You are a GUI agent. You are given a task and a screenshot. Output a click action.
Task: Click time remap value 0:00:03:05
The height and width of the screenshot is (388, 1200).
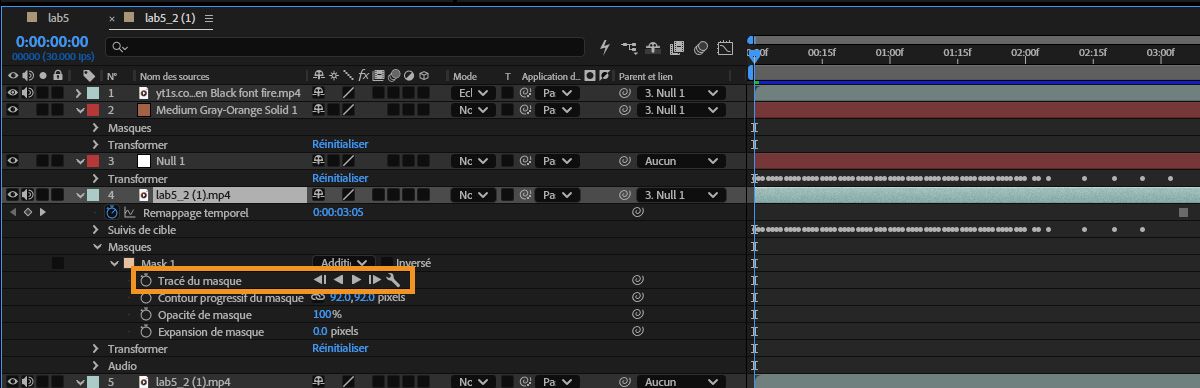338,212
